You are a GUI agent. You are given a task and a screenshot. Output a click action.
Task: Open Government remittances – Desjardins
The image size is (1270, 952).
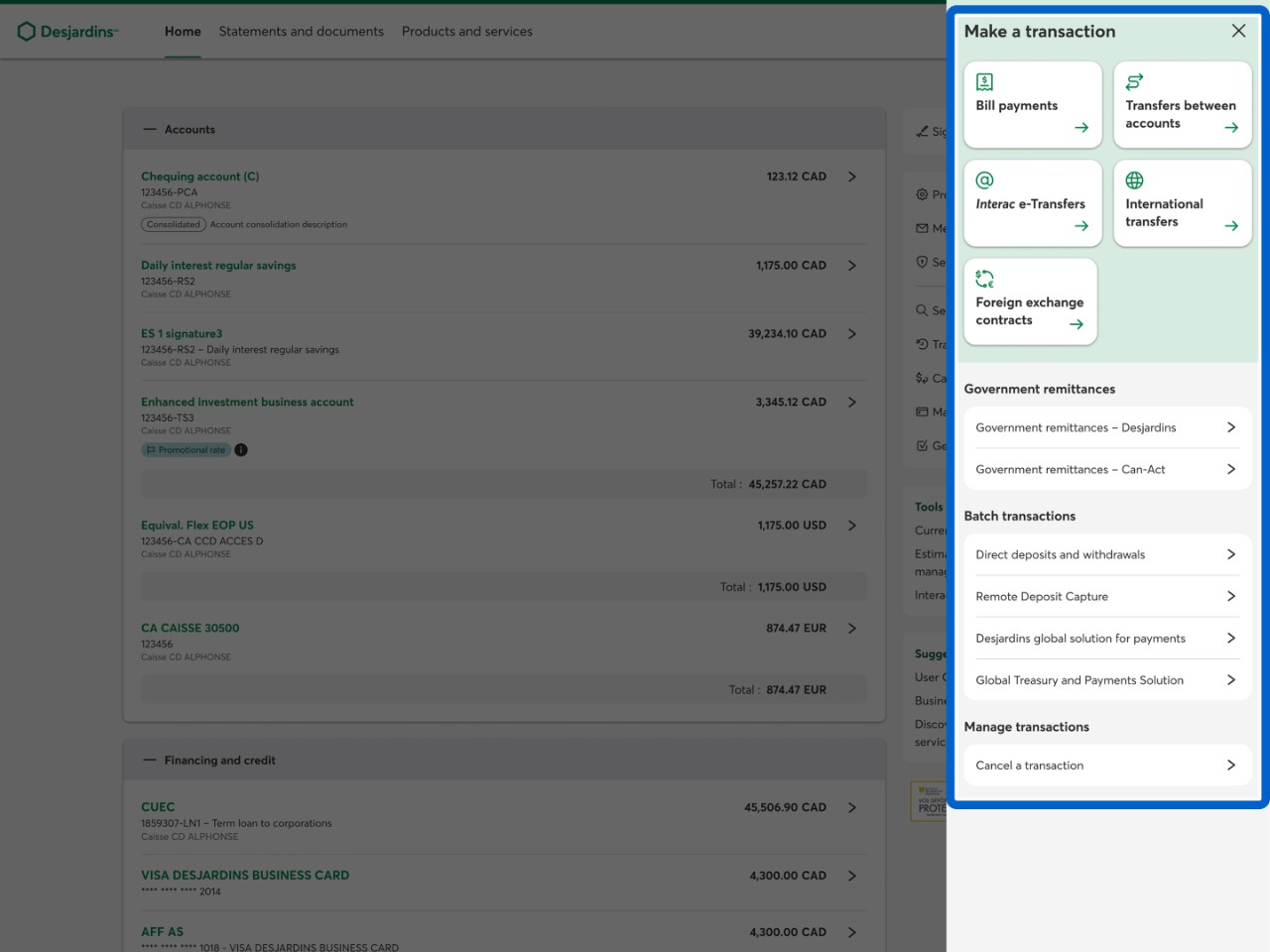[1105, 427]
